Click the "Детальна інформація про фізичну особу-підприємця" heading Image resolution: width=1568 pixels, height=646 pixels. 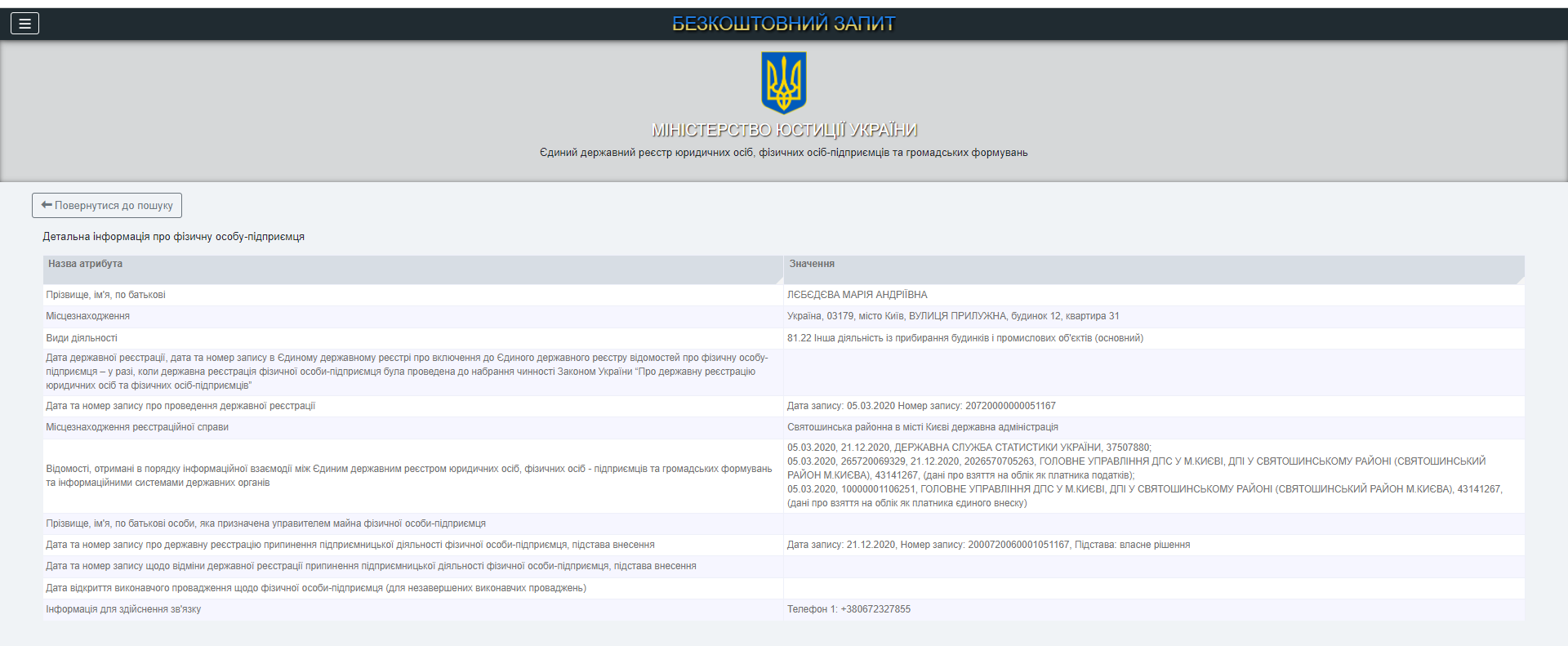pyautogui.click(x=173, y=237)
